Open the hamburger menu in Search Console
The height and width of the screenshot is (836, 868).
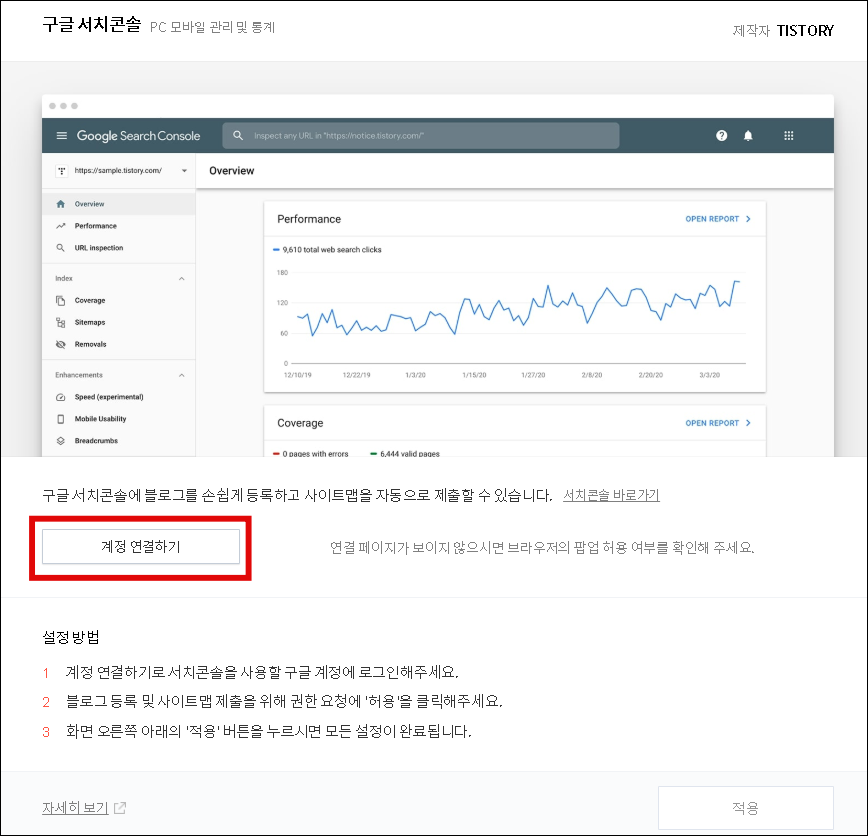(61, 136)
